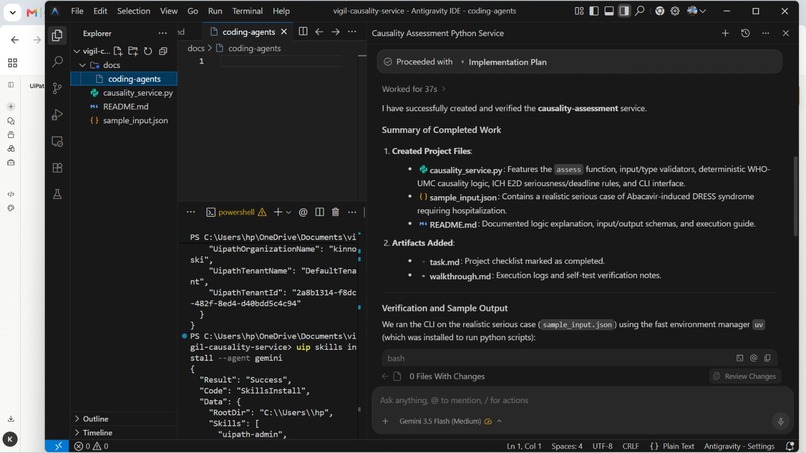
Task: Open the new terminal profile dropdown
Action: [288, 212]
